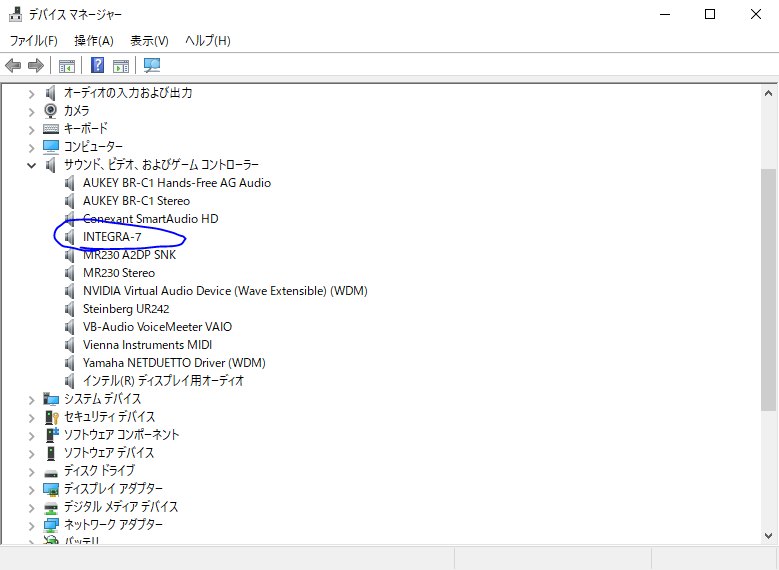Click the keyboard icon beside キーボード
779x570 pixels.
coord(51,129)
